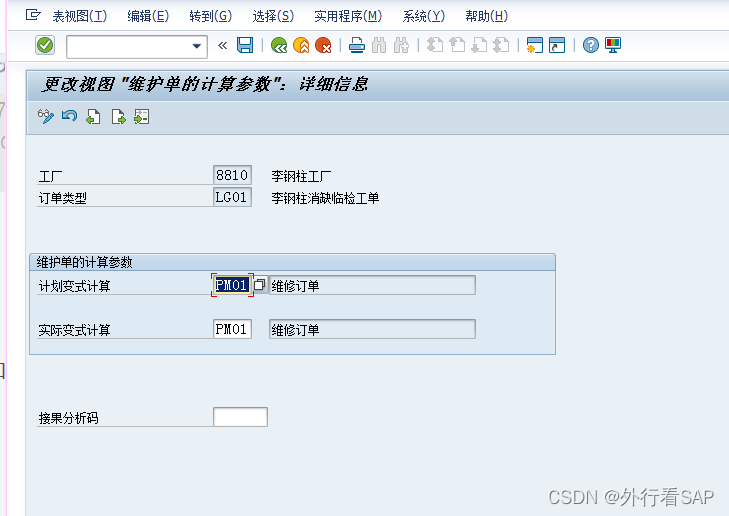Click the 维修订单 description beside 计划变式计算
This screenshot has height=516, width=729.
(x=372, y=285)
